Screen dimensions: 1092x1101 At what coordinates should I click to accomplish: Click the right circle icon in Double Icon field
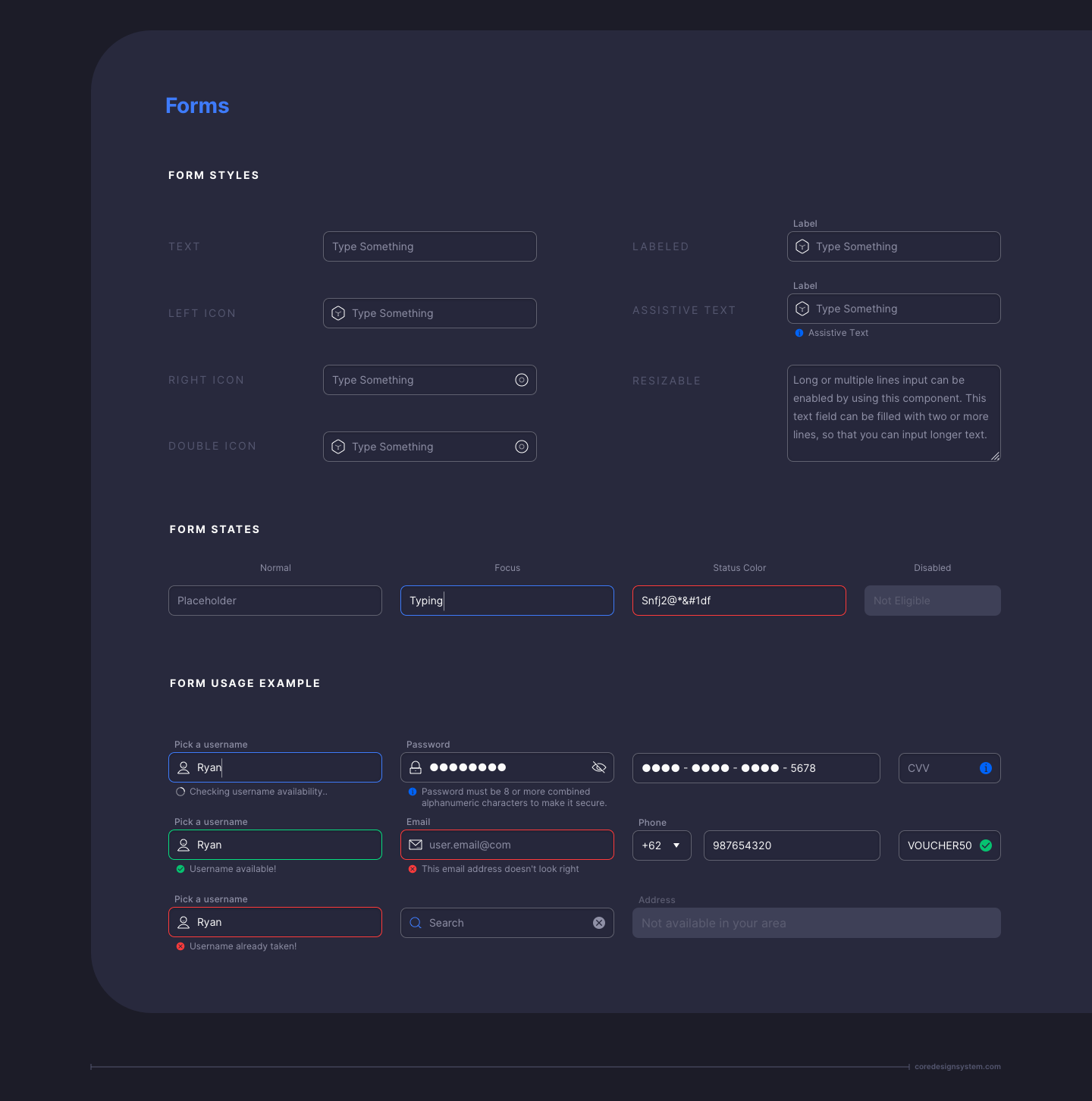click(522, 447)
